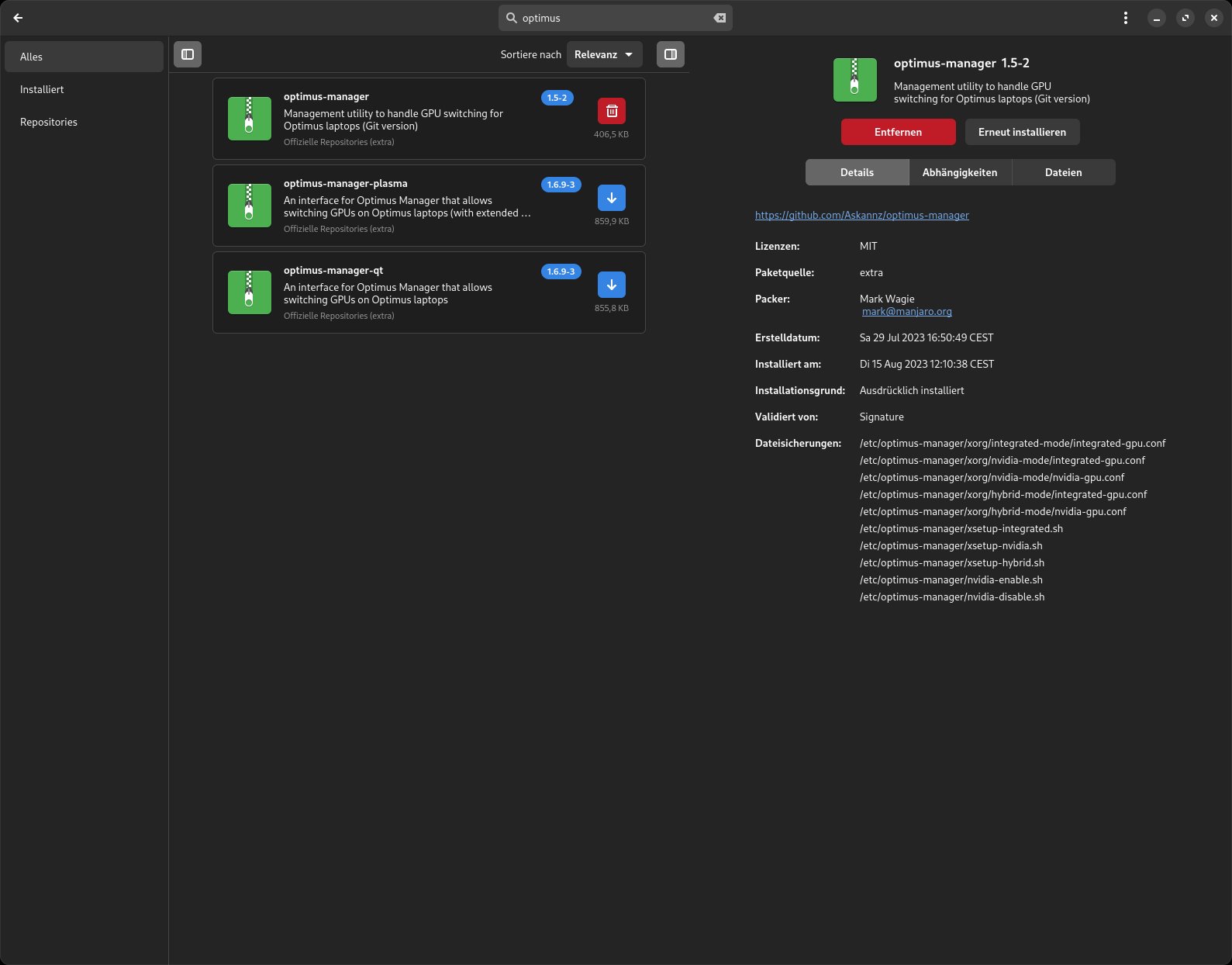Image resolution: width=1232 pixels, height=965 pixels.
Task: Switch to the Dateien tab
Action: [1064, 172]
